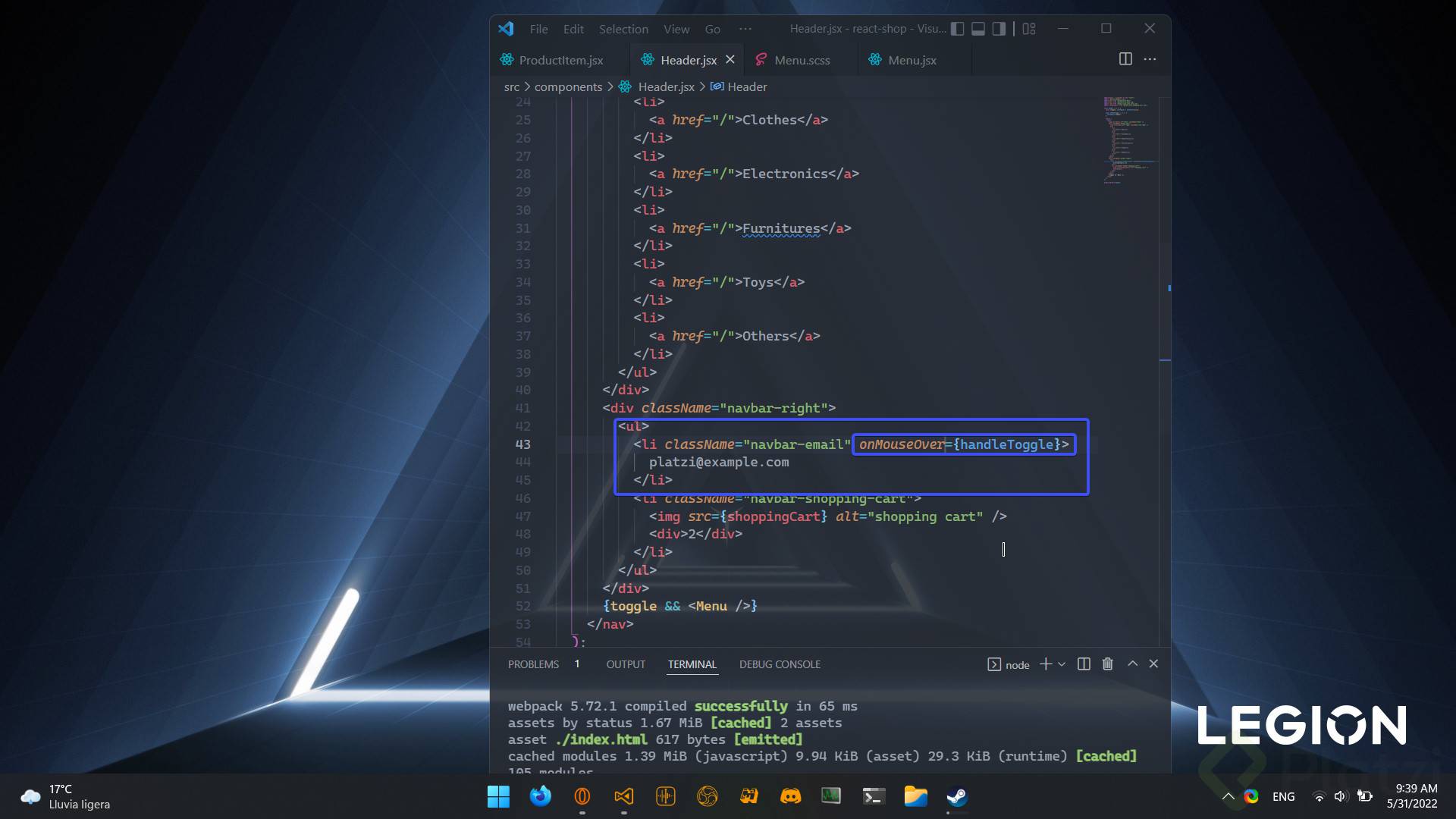Viewport: 1456px width, 819px height.
Task: Split the terminal panel
Action: tap(1084, 664)
